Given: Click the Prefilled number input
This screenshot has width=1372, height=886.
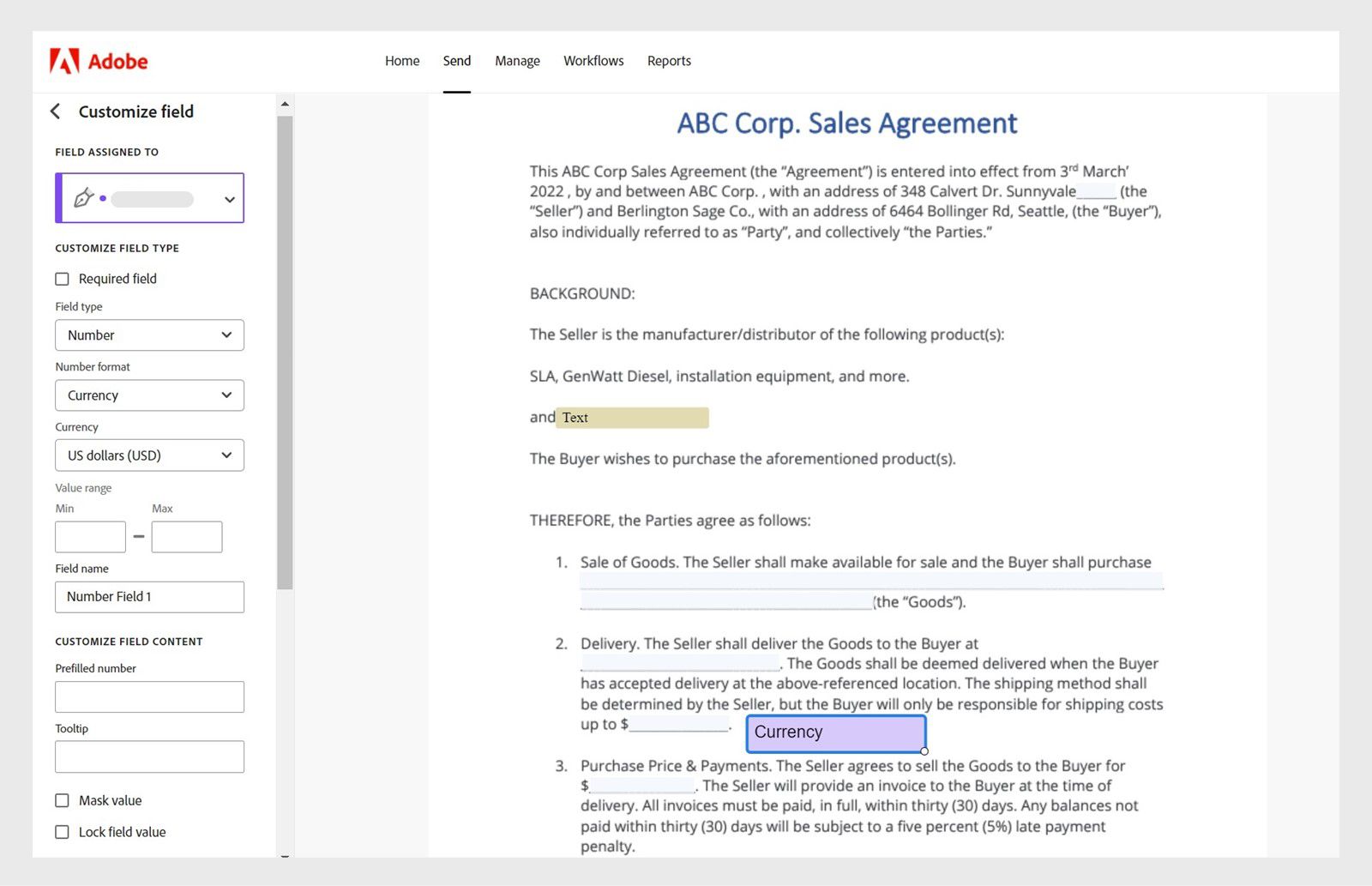Looking at the screenshot, I should click(150, 697).
